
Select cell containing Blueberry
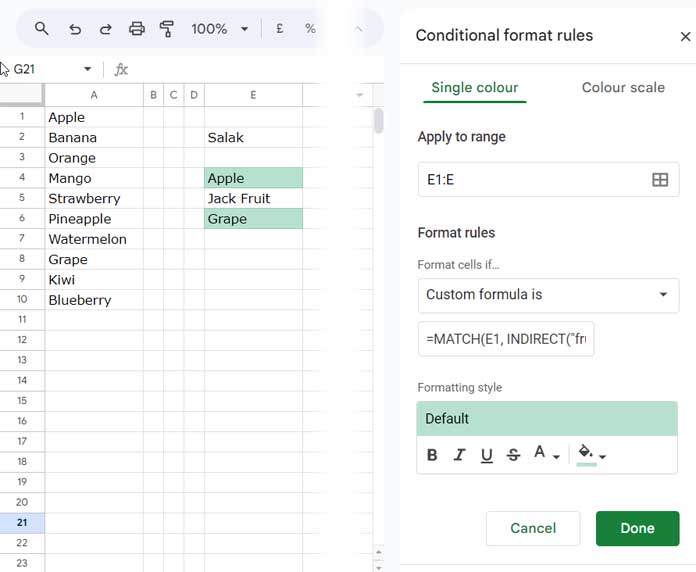(94, 300)
